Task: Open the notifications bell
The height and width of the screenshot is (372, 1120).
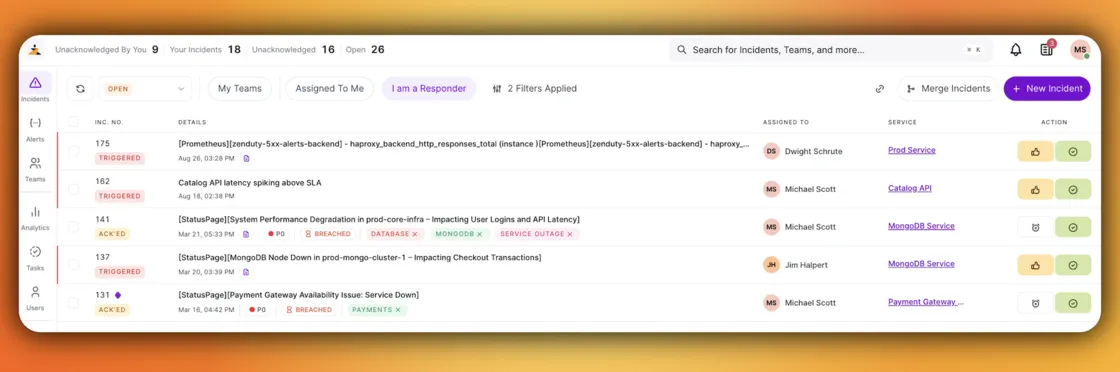Action: [1015, 50]
